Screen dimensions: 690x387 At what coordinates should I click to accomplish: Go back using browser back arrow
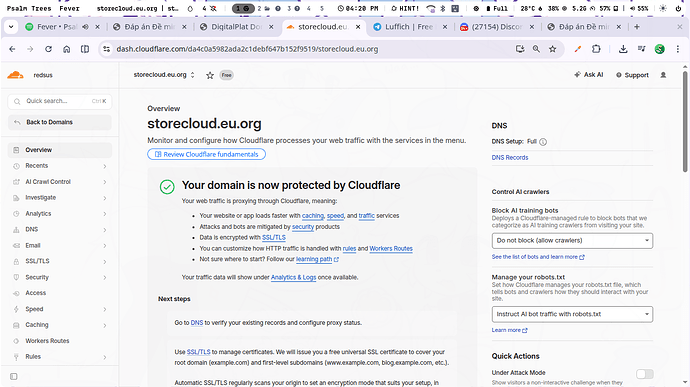12,49
